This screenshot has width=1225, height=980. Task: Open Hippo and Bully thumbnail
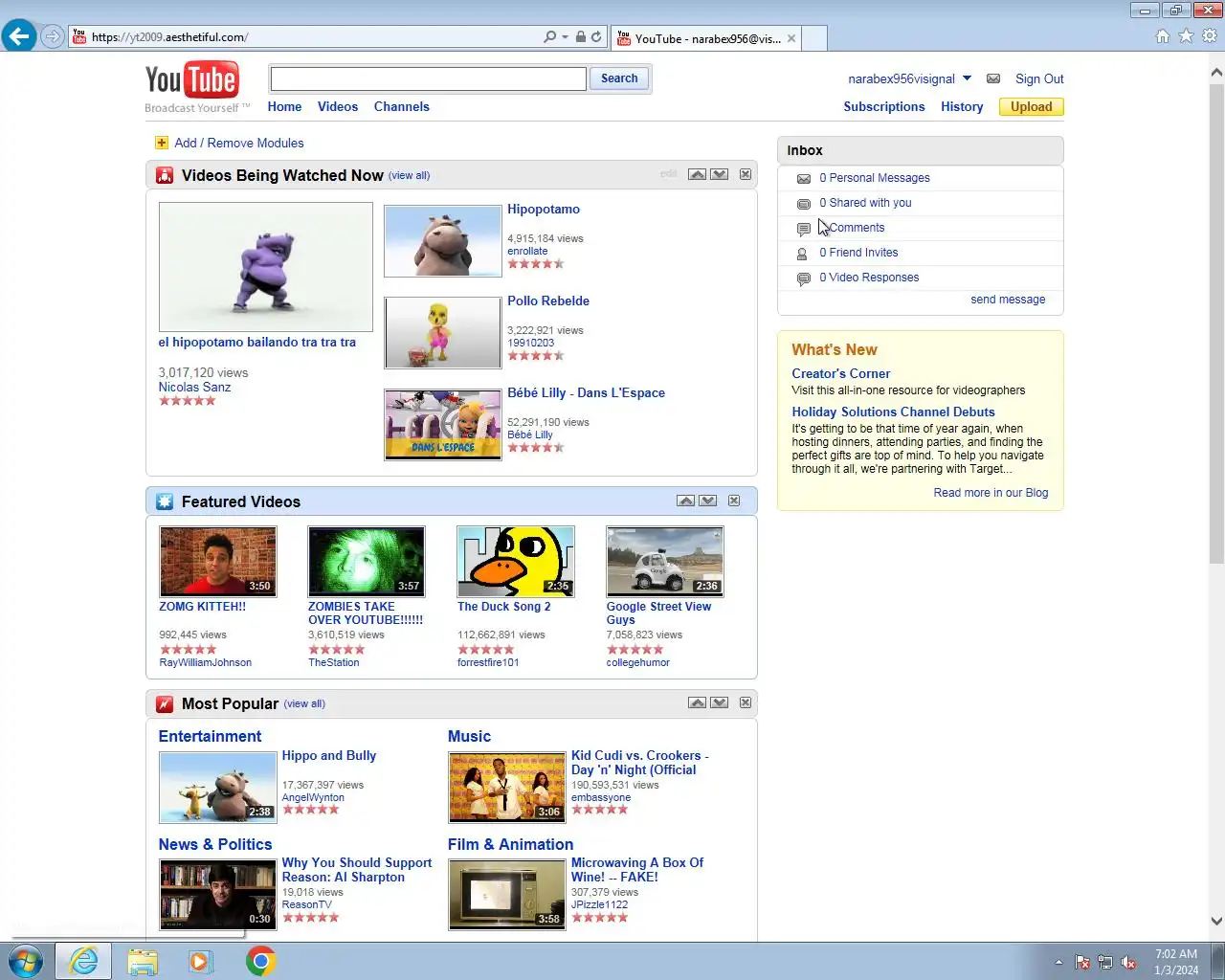(x=218, y=788)
